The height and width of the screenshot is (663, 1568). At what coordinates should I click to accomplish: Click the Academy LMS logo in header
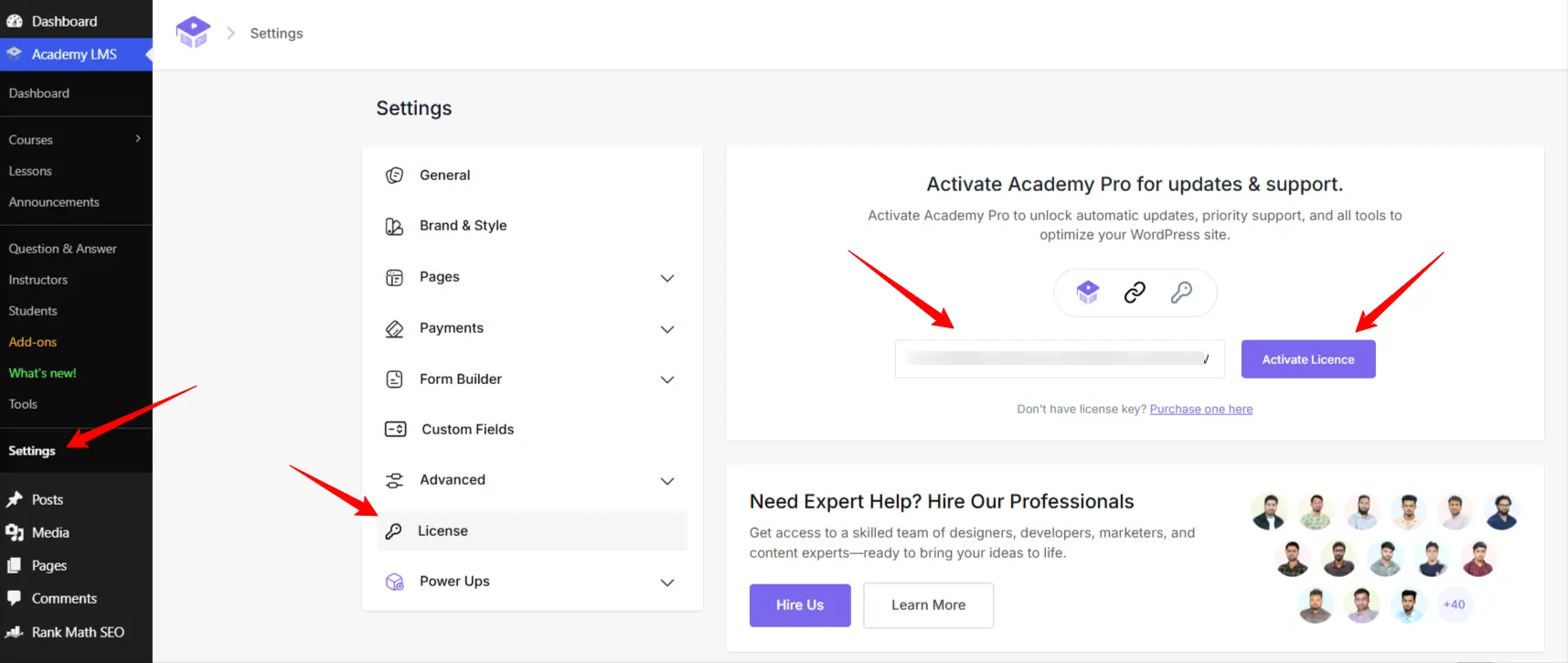point(193,33)
